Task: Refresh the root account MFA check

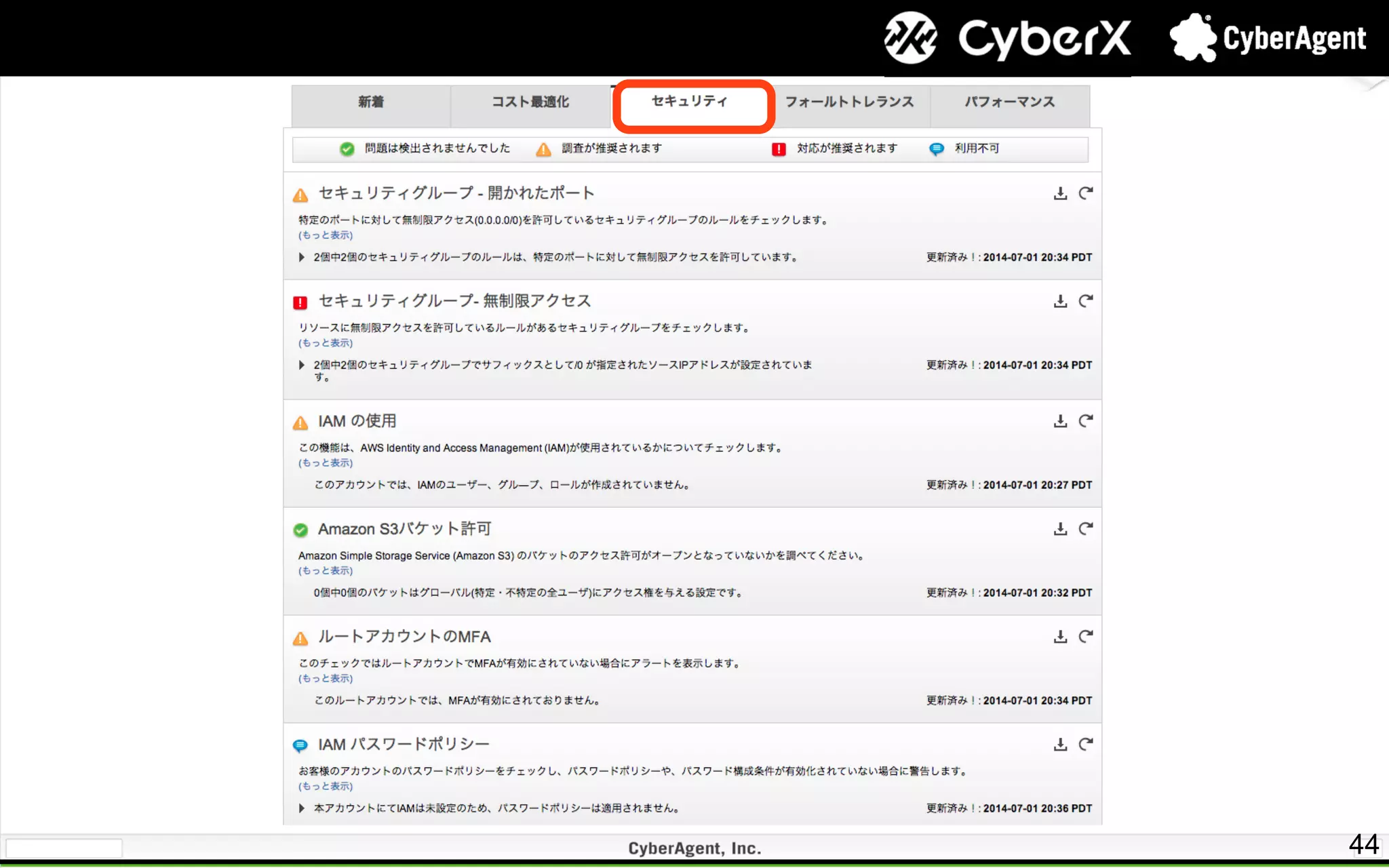Action: coord(1086,637)
